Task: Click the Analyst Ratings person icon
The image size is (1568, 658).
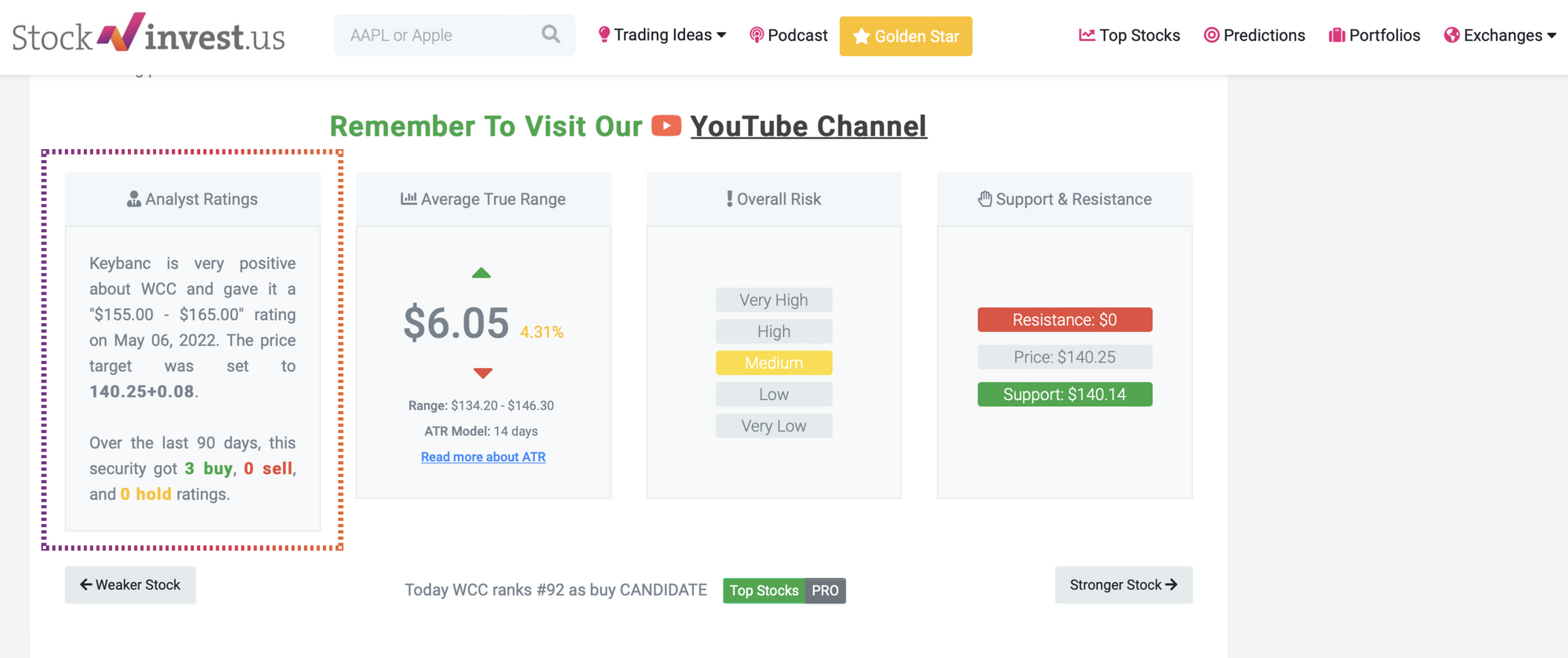Action: (134, 199)
